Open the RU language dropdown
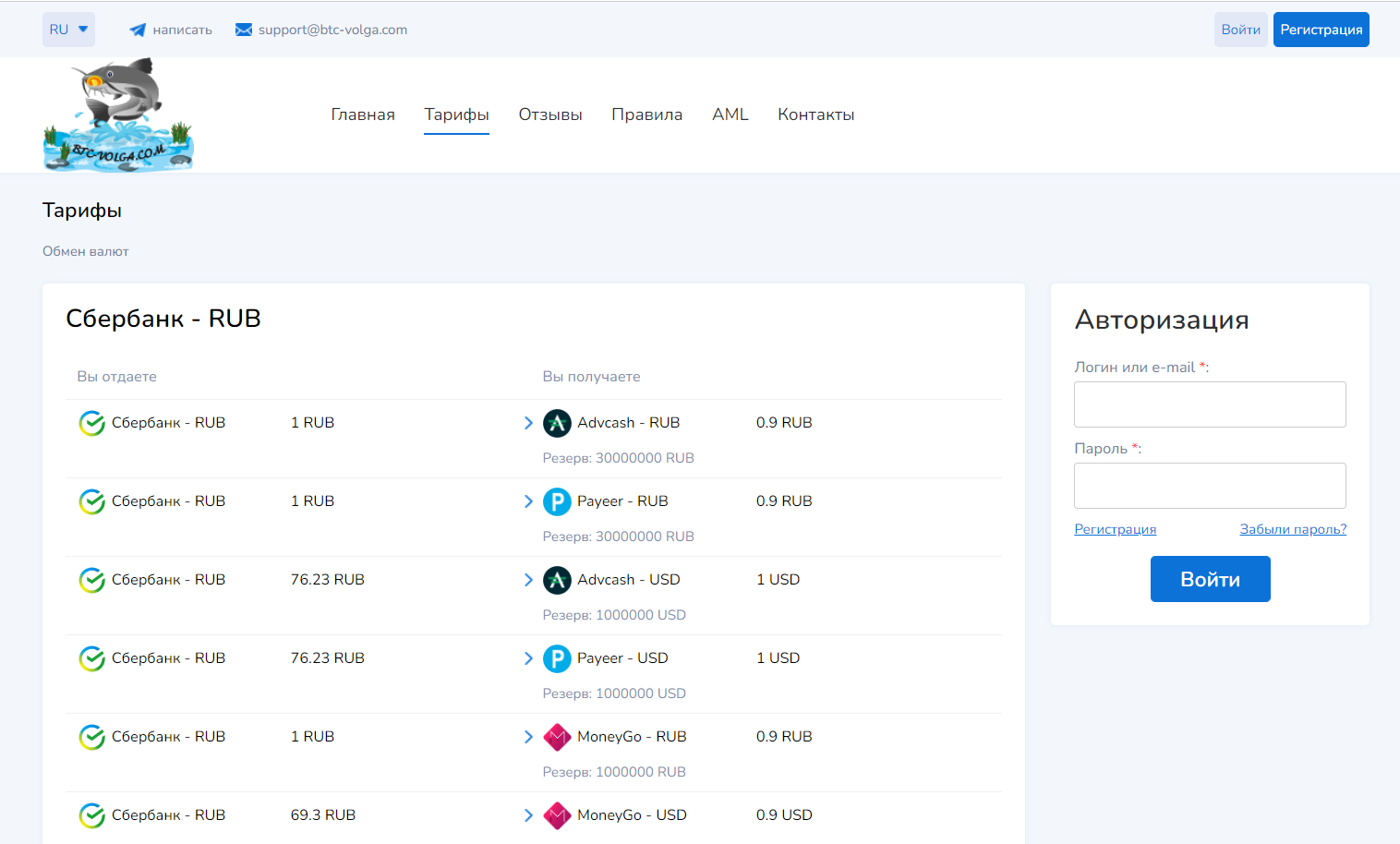 click(68, 30)
